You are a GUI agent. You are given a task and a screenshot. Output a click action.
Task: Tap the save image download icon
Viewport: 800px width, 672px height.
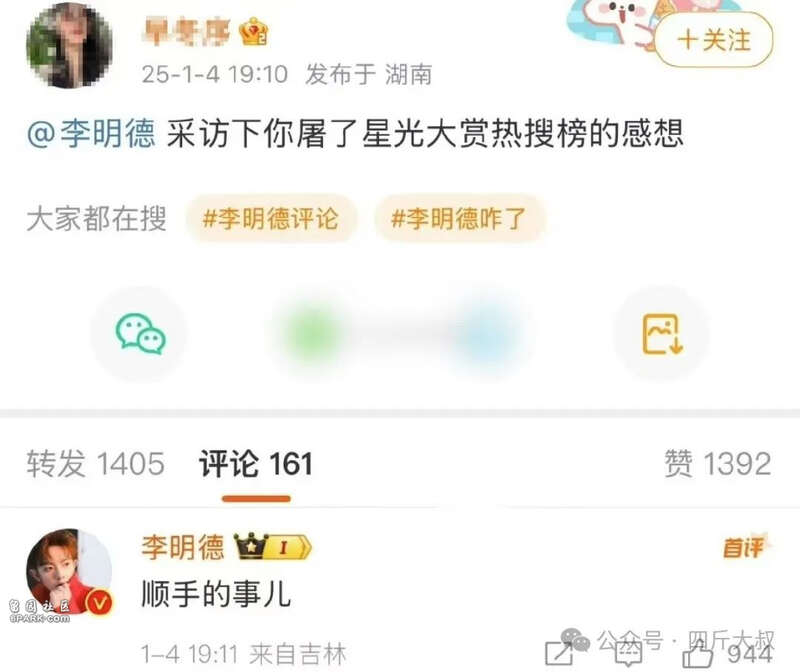coord(662,334)
